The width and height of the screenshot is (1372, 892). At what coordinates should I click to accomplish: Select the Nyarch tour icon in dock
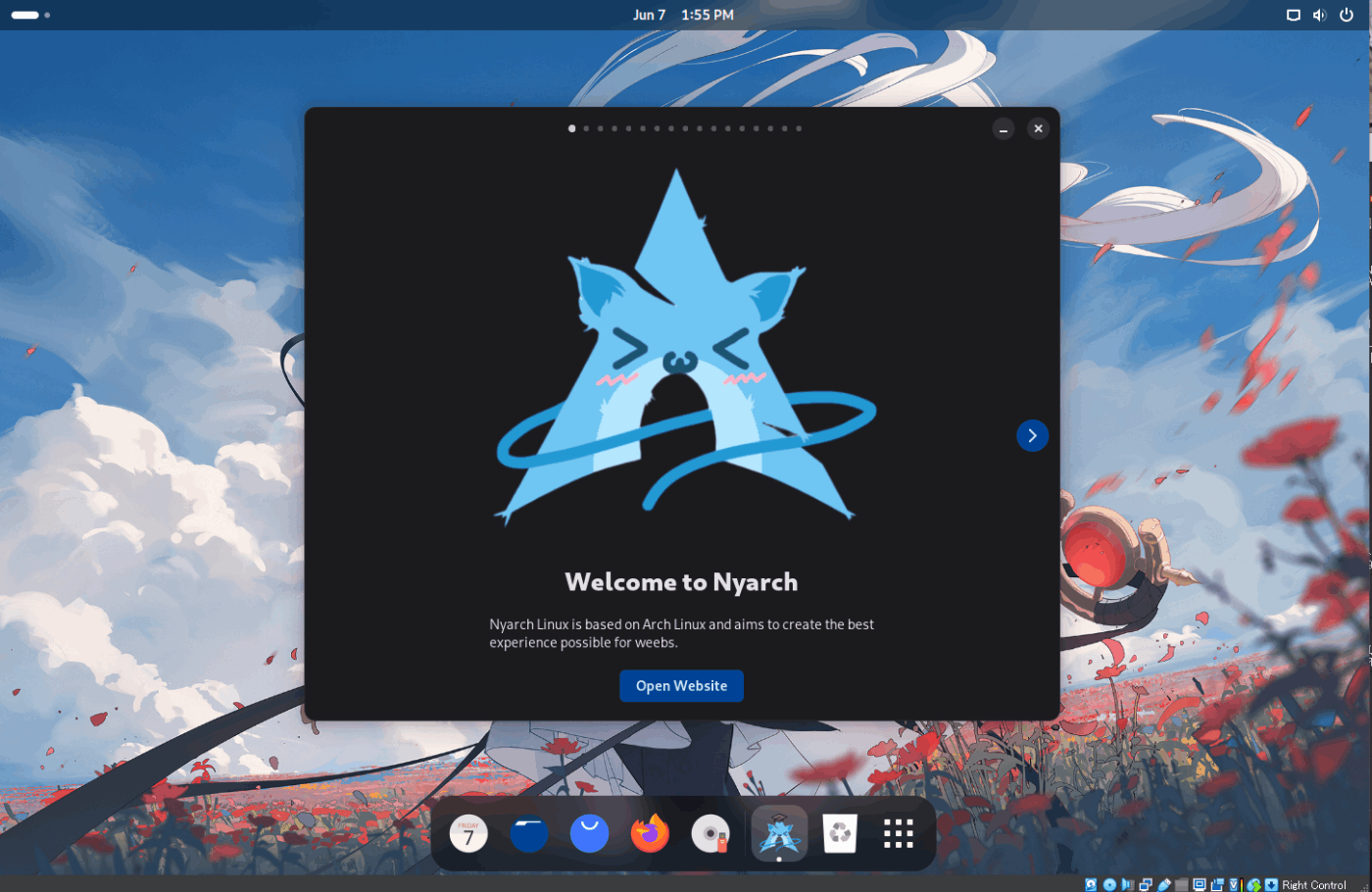pos(779,833)
